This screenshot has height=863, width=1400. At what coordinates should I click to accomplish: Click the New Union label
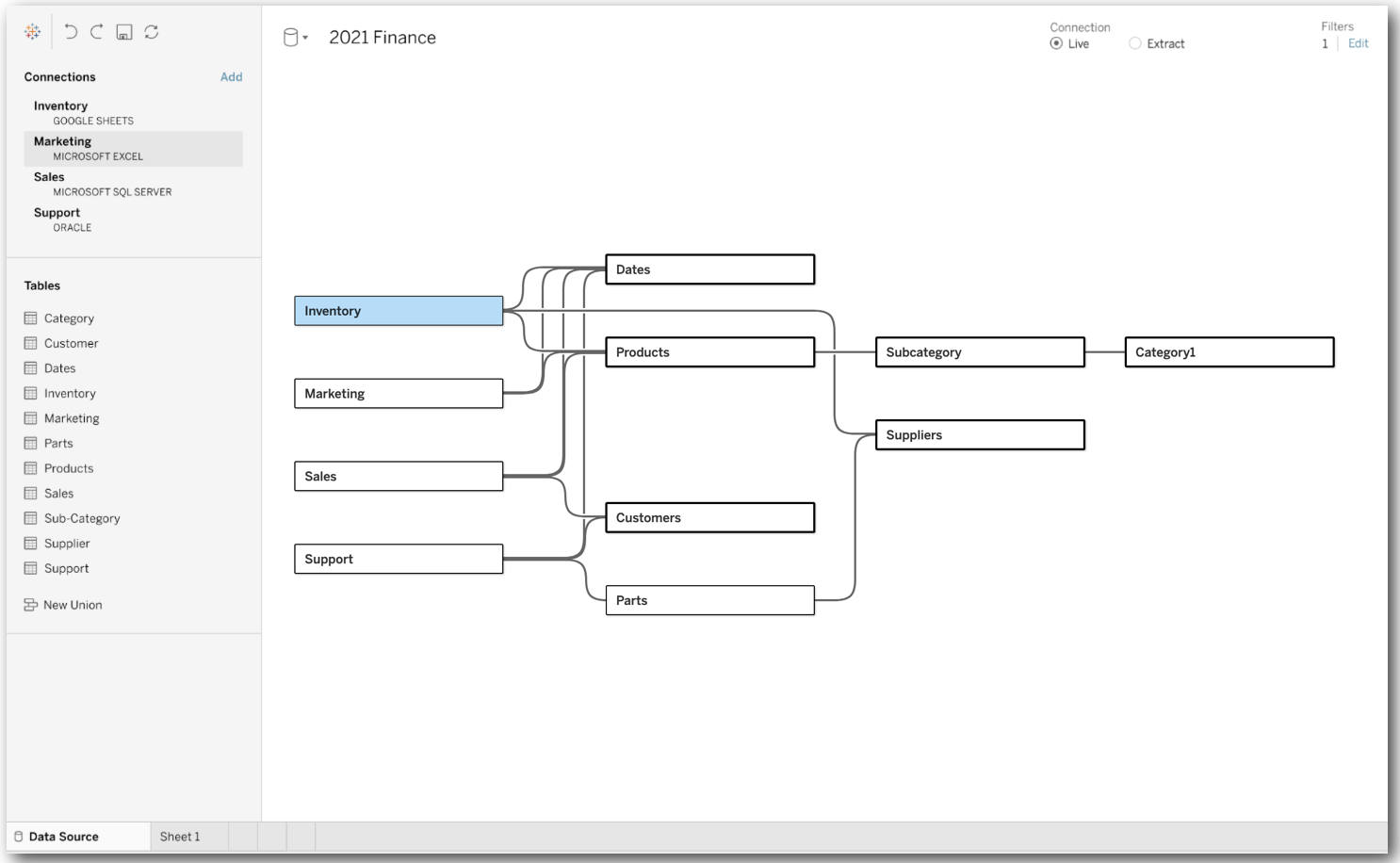point(73,605)
